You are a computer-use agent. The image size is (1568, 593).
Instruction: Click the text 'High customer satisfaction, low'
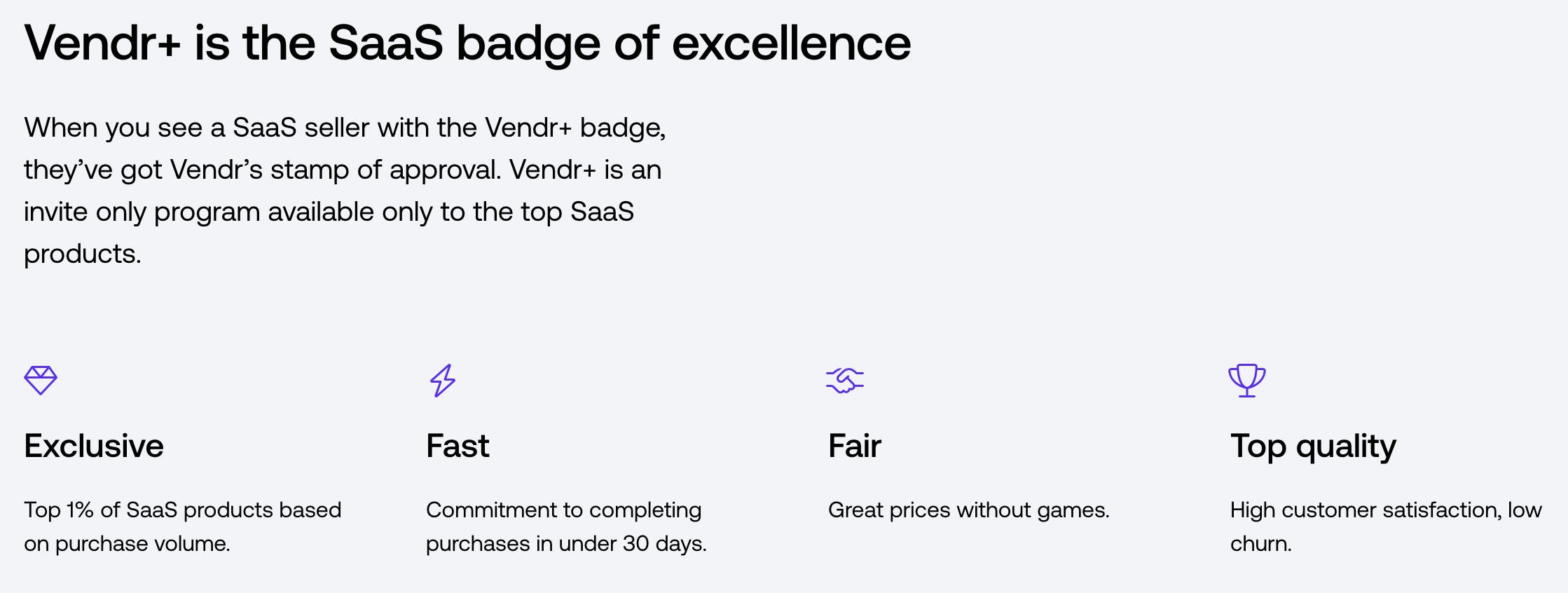pyautogui.click(x=1386, y=510)
